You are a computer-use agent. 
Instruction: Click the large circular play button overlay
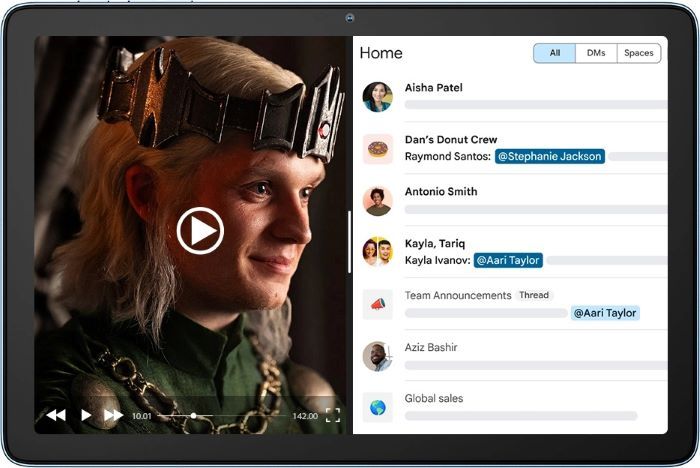tap(200, 230)
